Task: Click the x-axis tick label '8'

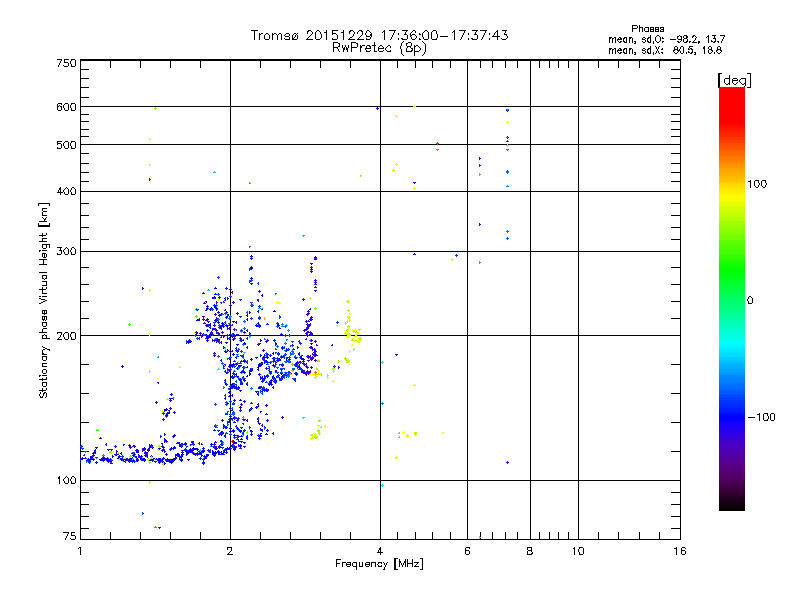Action: pos(530,551)
